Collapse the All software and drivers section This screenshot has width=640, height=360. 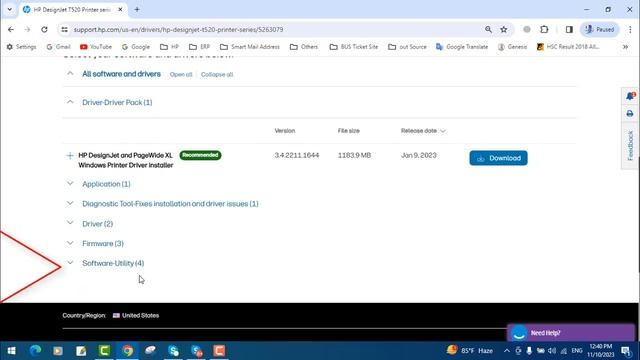click(x=70, y=73)
